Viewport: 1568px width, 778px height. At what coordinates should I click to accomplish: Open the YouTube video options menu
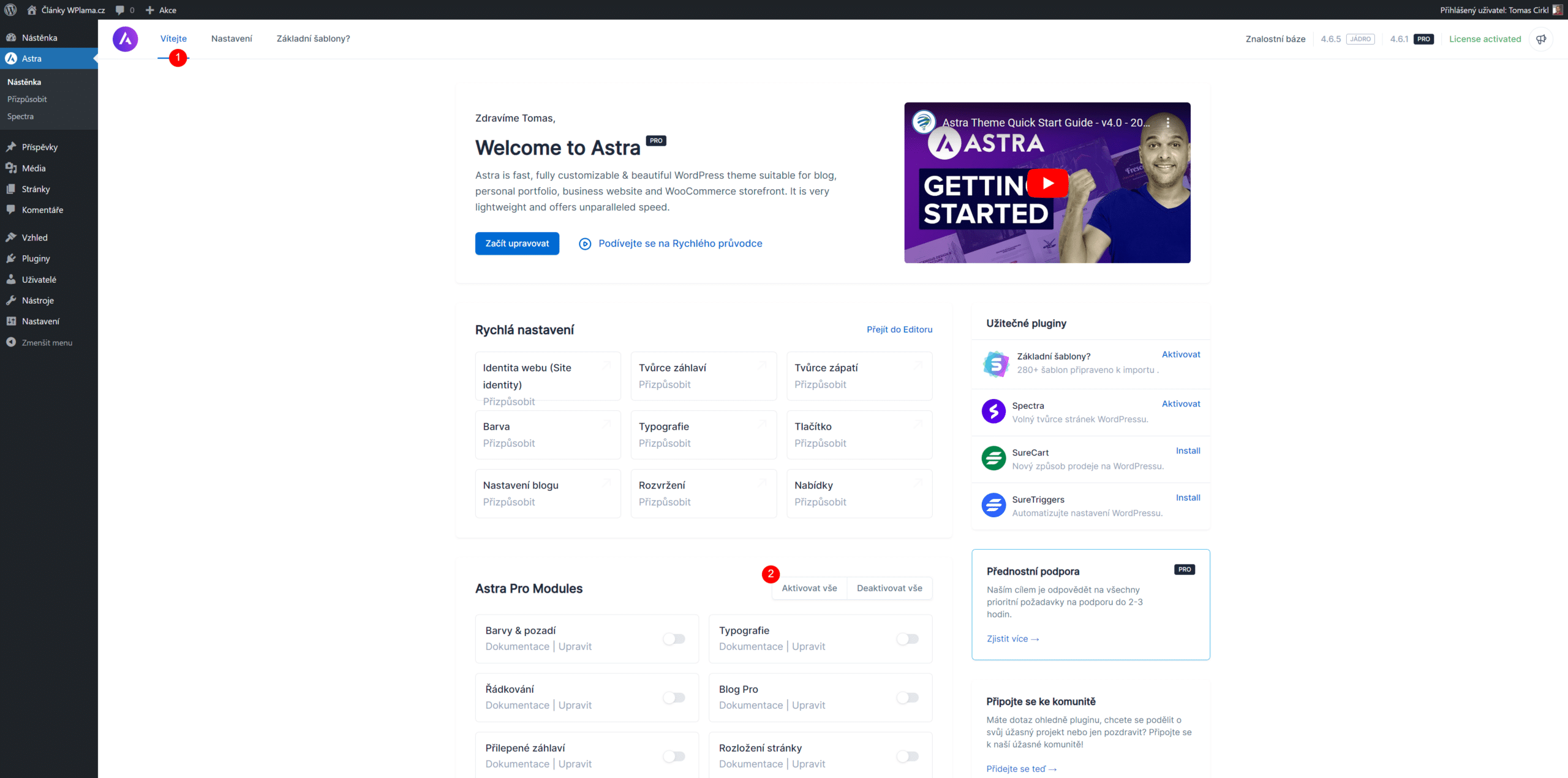pos(1168,122)
